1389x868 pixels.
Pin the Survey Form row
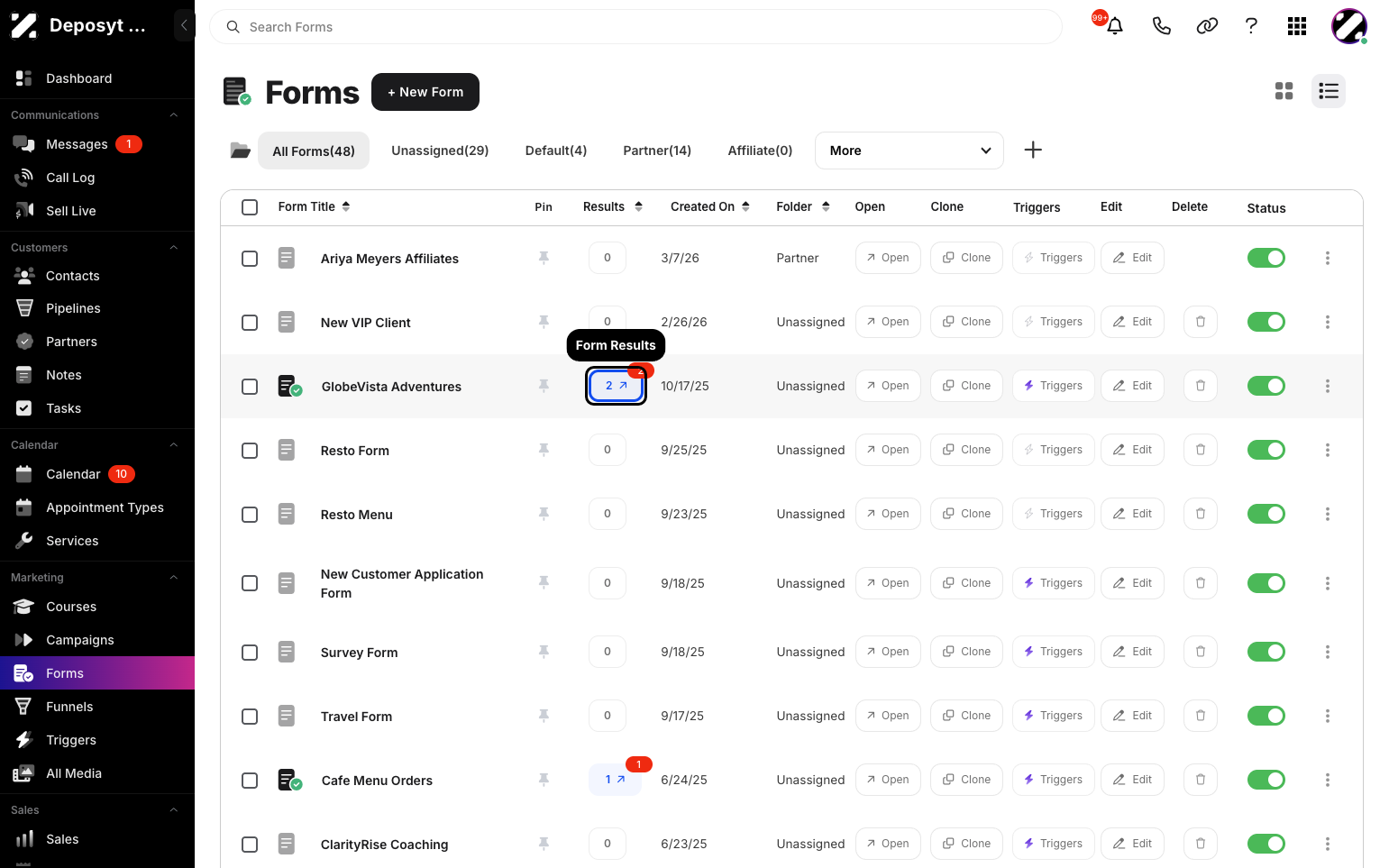[544, 652]
